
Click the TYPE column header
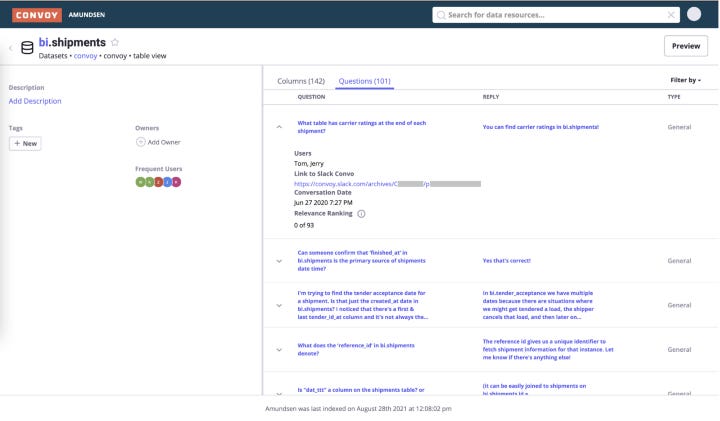click(674, 97)
